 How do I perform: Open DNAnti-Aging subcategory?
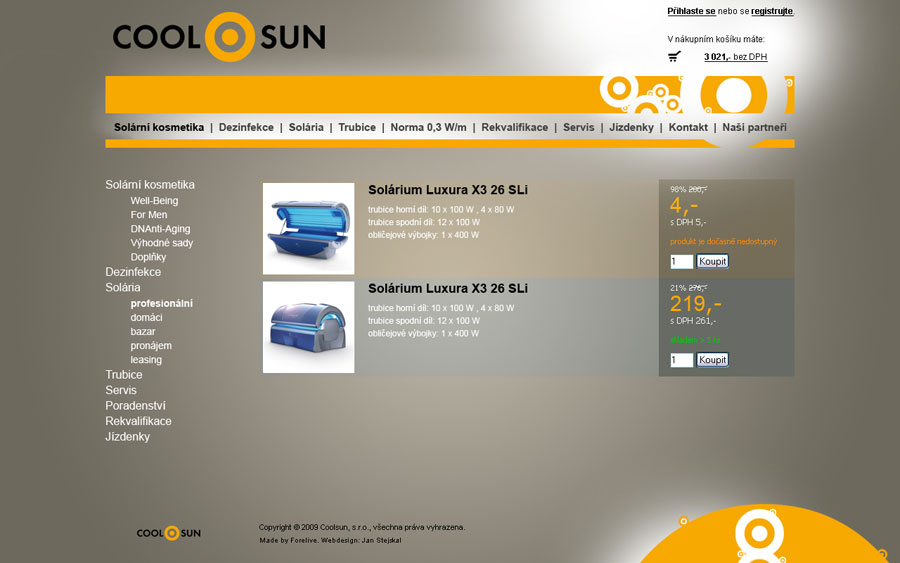tap(160, 229)
